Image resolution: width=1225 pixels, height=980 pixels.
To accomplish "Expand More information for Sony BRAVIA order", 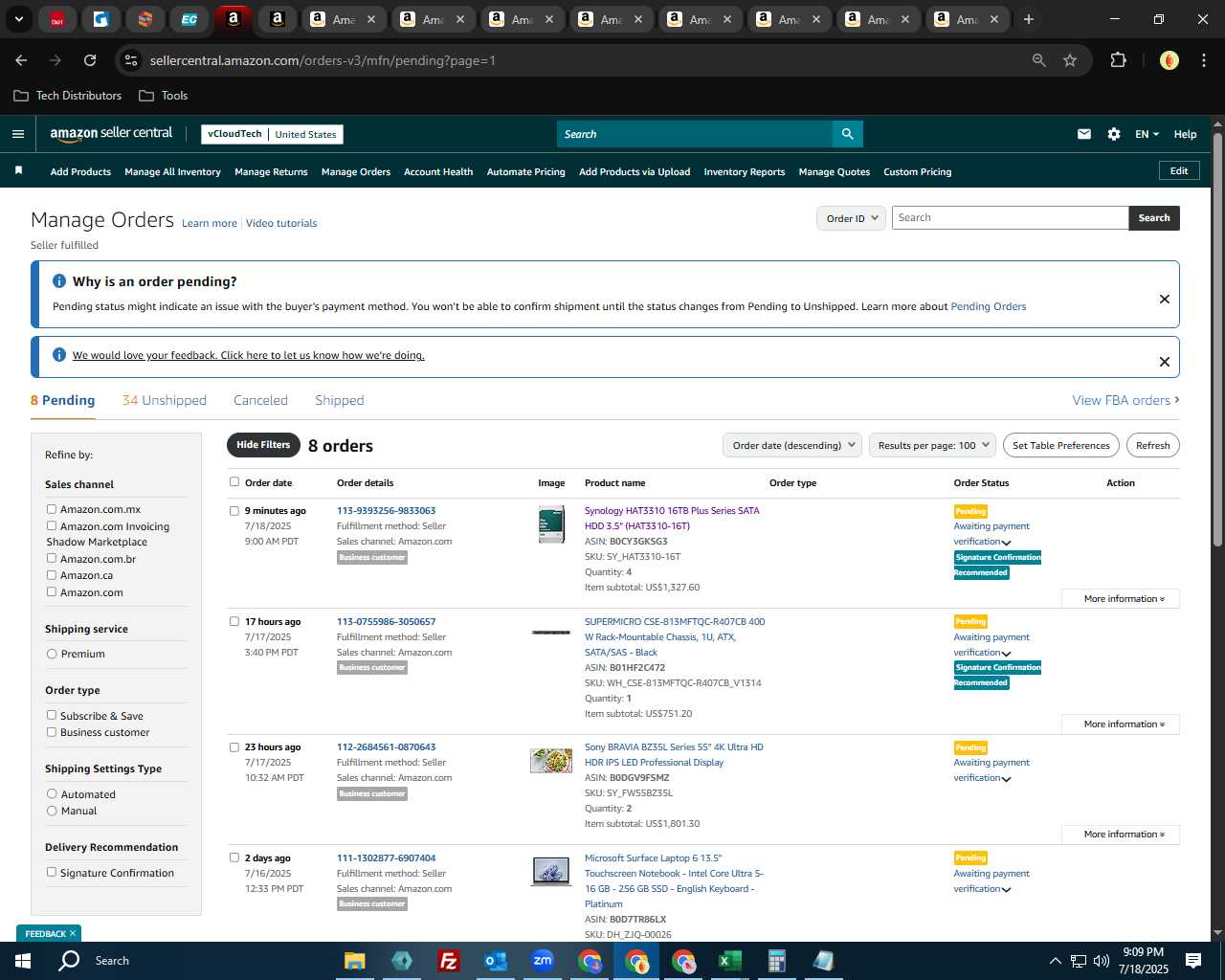I will 1121,835.
